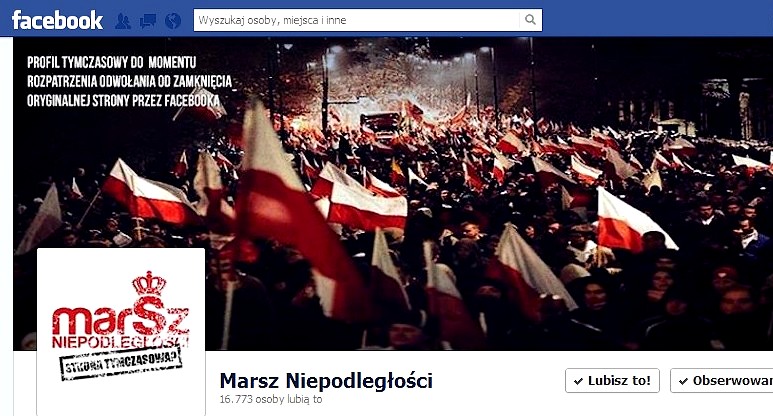This screenshot has width=773, height=416.
Task: Open the 16.773 osoby lubią to link
Action: (271, 399)
